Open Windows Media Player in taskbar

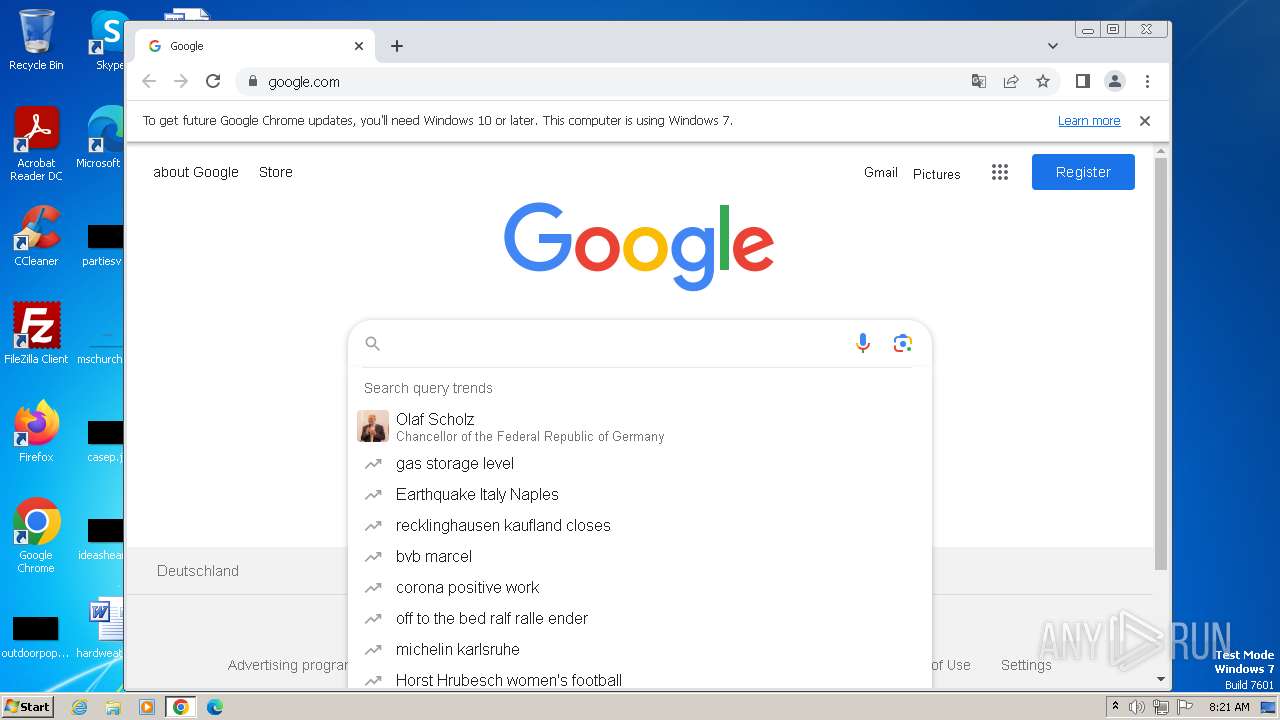(x=147, y=707)
